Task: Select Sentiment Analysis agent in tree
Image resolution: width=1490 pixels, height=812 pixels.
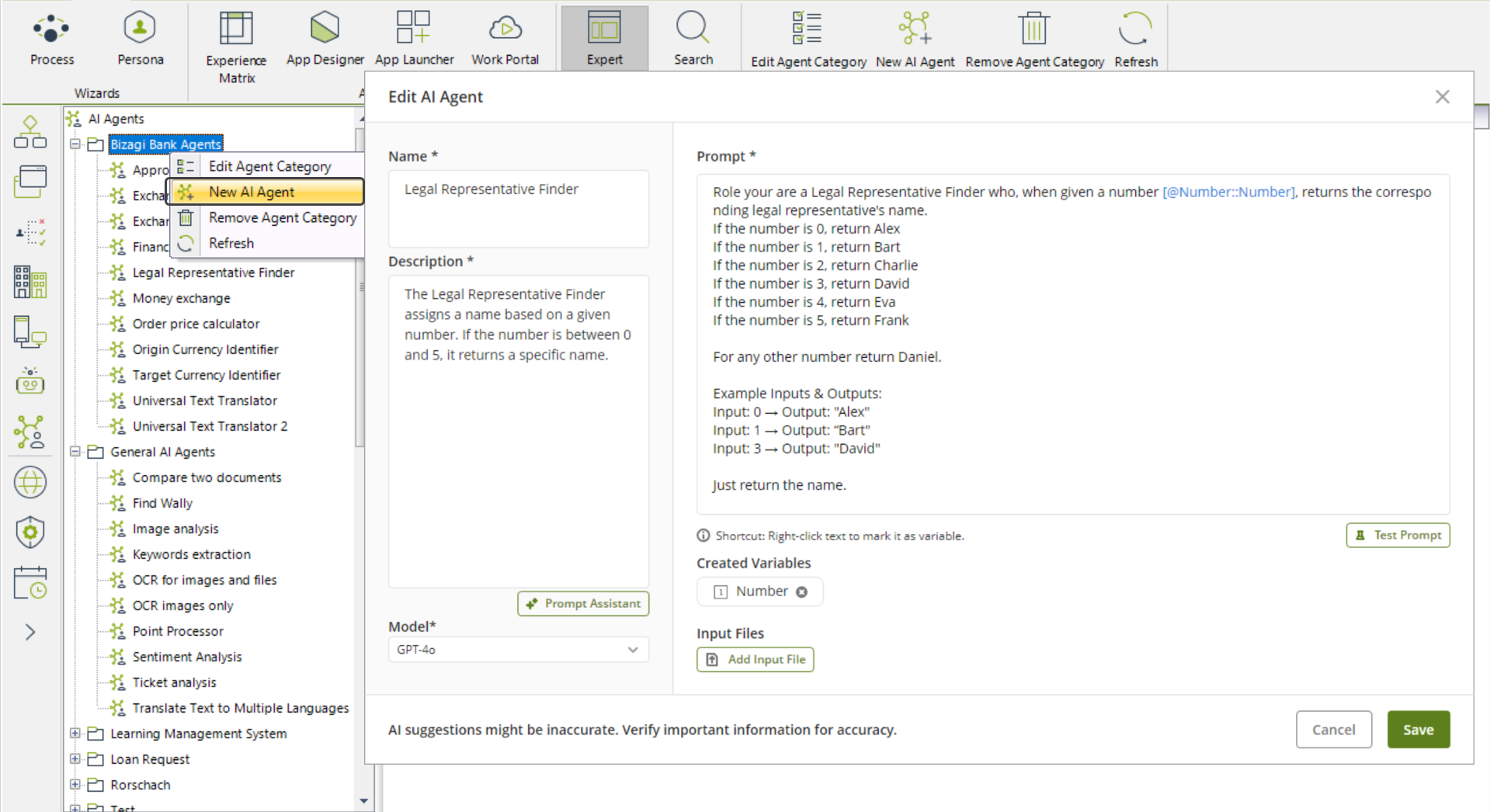Action: 187,657
